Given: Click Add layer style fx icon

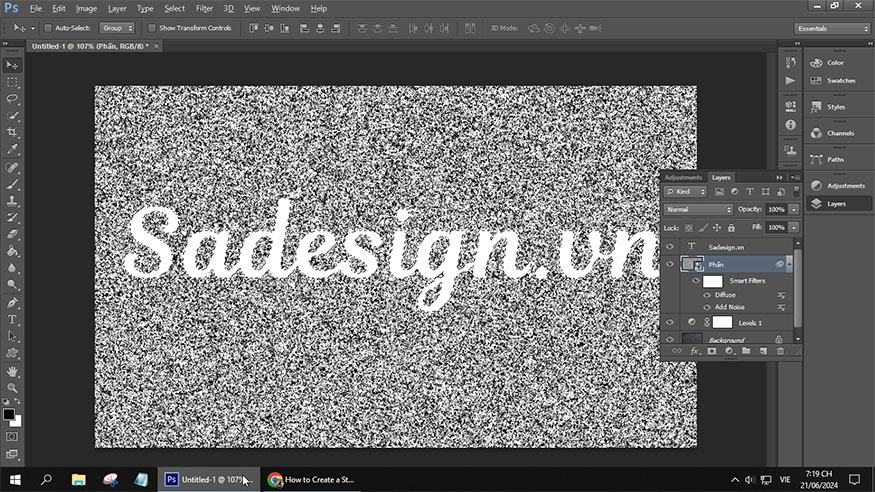Looking at the screenshot, I should click(x=694, y=351).
